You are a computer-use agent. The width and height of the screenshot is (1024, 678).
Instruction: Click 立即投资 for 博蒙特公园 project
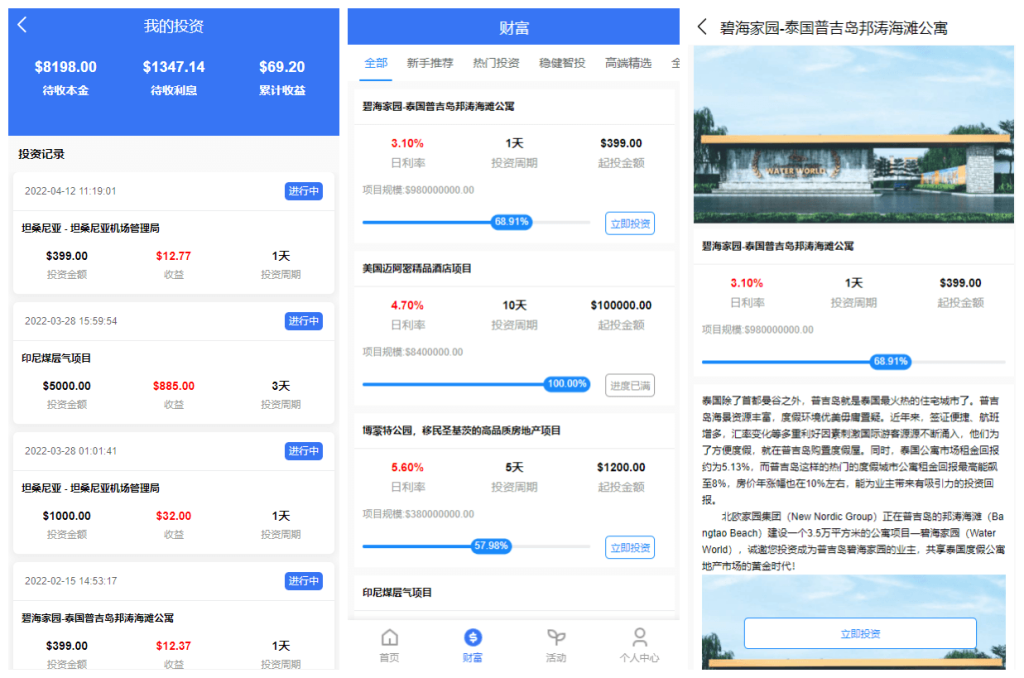point(630,547)
